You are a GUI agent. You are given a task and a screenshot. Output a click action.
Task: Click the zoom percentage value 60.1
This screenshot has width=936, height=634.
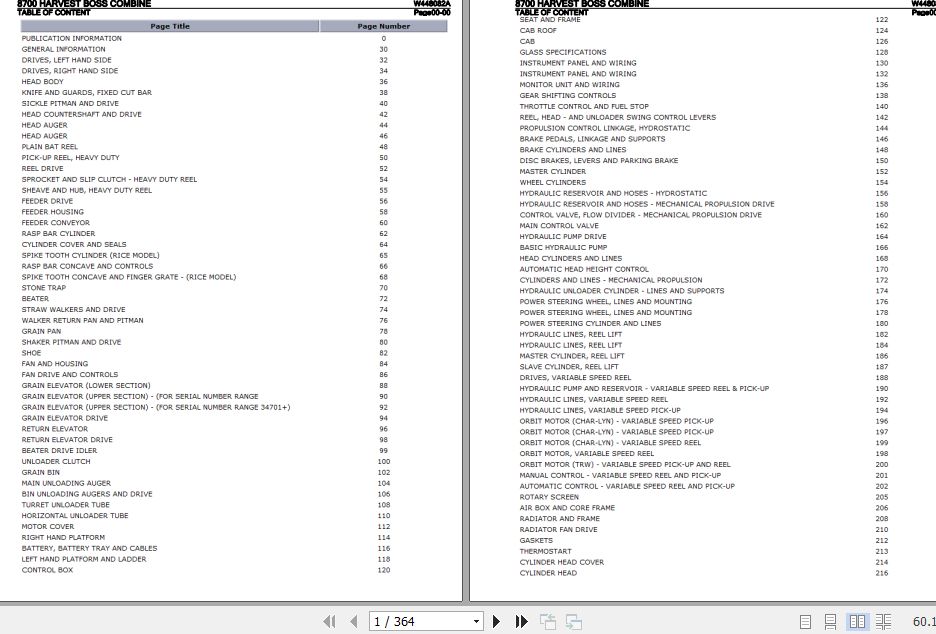tap(924, 621)
